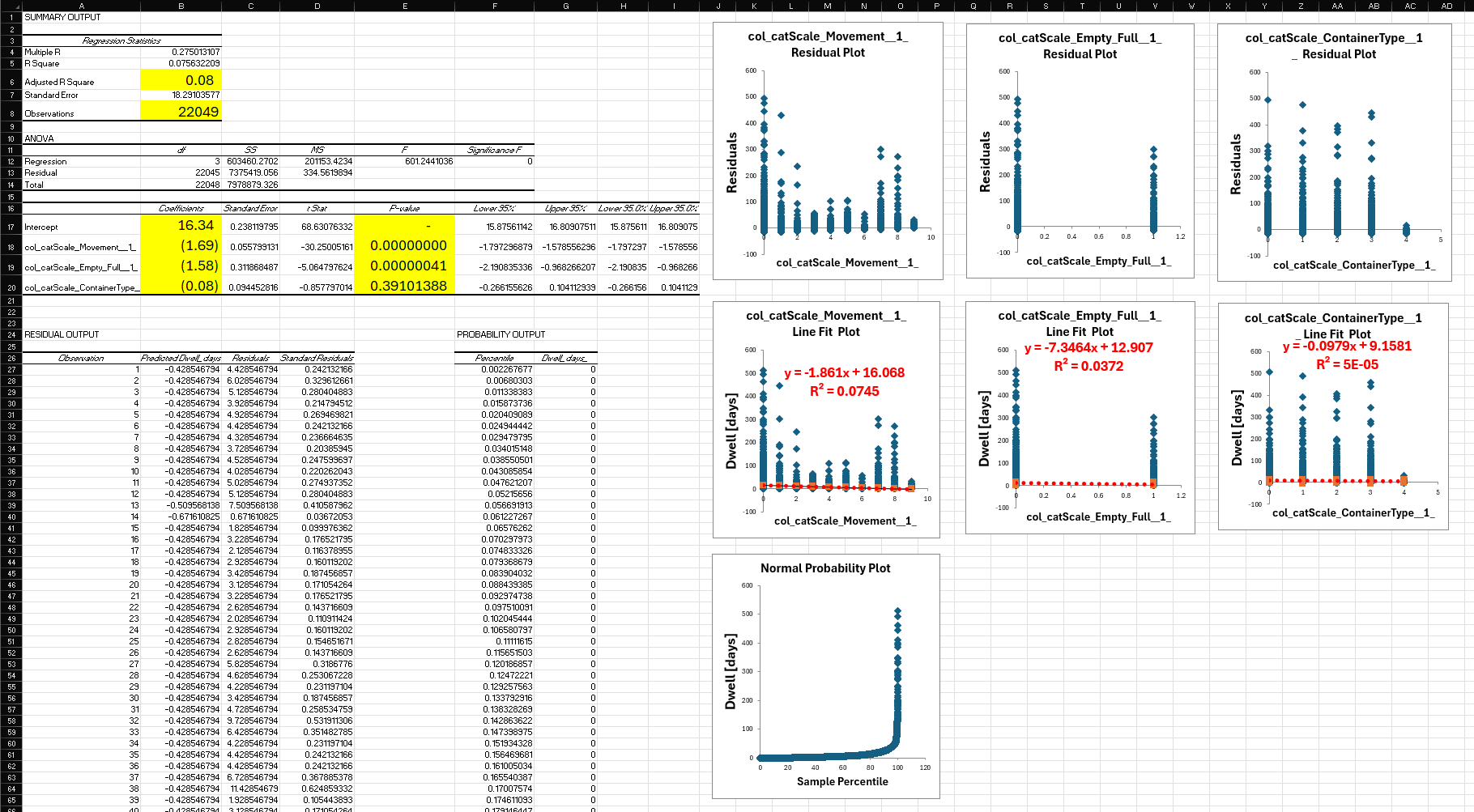
Task: Click the Significance F header cell
Action: tap(495, 150)
